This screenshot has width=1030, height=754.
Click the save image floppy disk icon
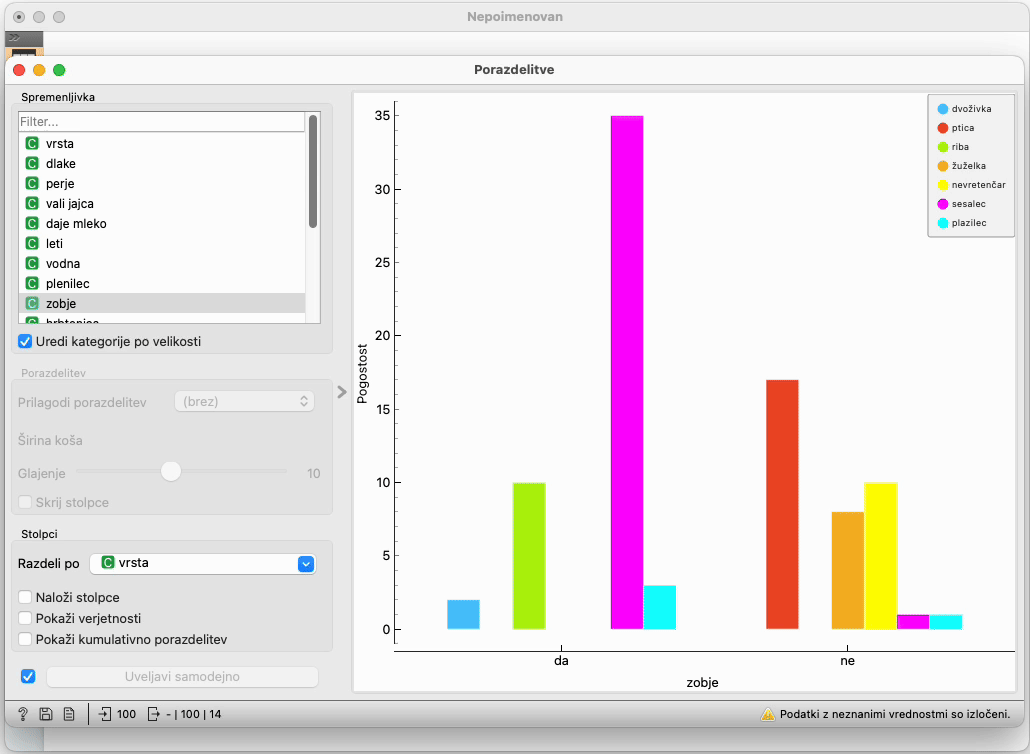click(45, 714)
